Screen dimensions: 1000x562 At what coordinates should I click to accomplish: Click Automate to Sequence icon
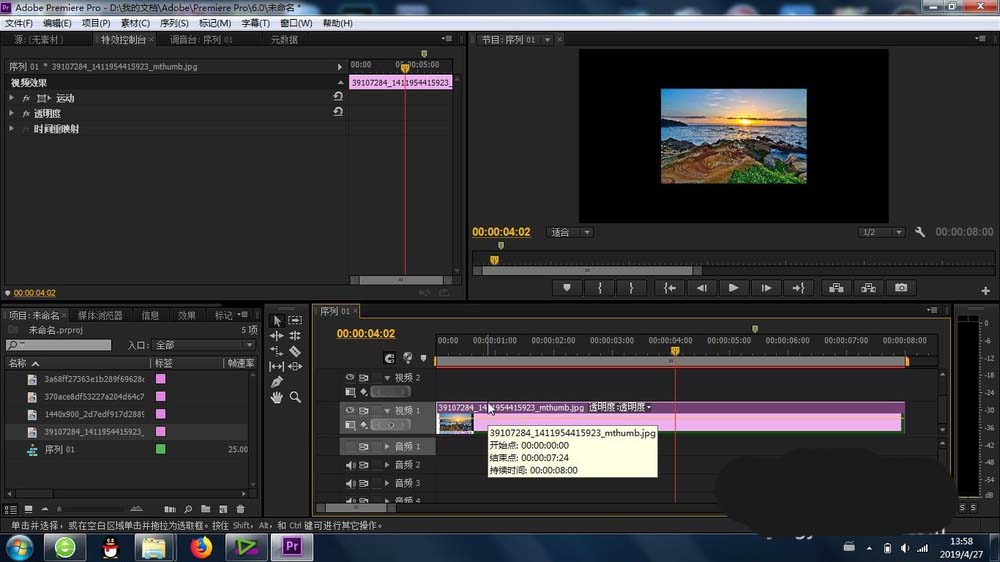coord(170,509)
